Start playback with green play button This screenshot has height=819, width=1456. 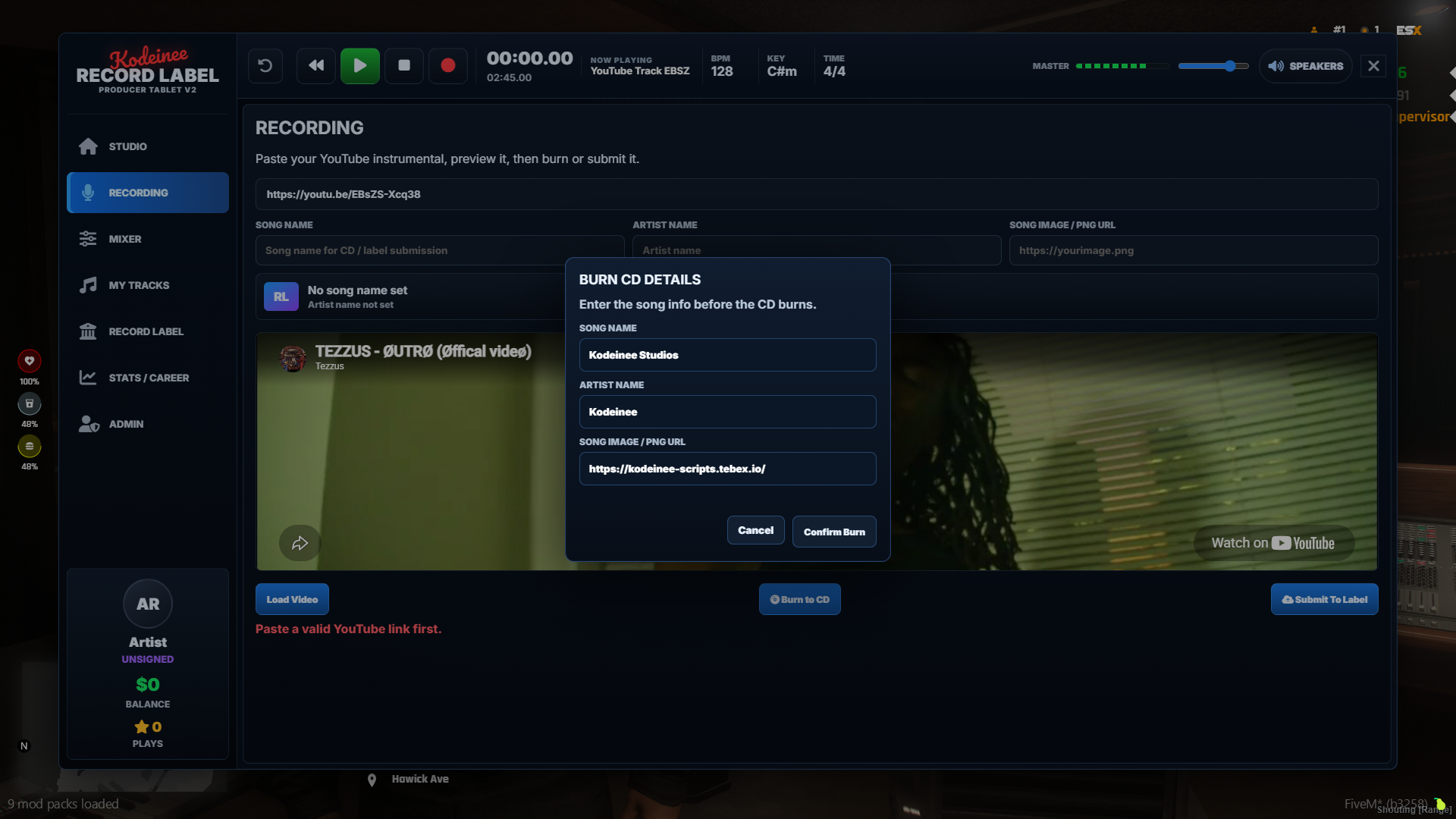point(360,66)
